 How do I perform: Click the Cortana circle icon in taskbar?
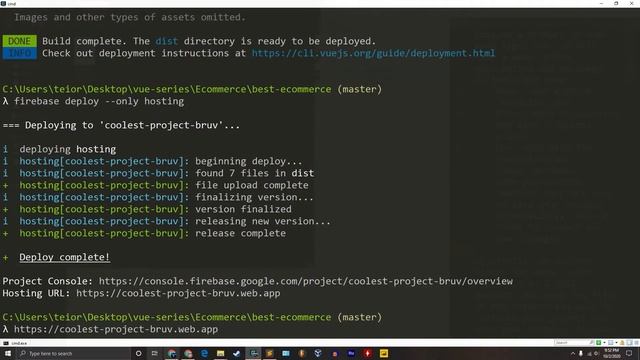(x=138, y=353)
